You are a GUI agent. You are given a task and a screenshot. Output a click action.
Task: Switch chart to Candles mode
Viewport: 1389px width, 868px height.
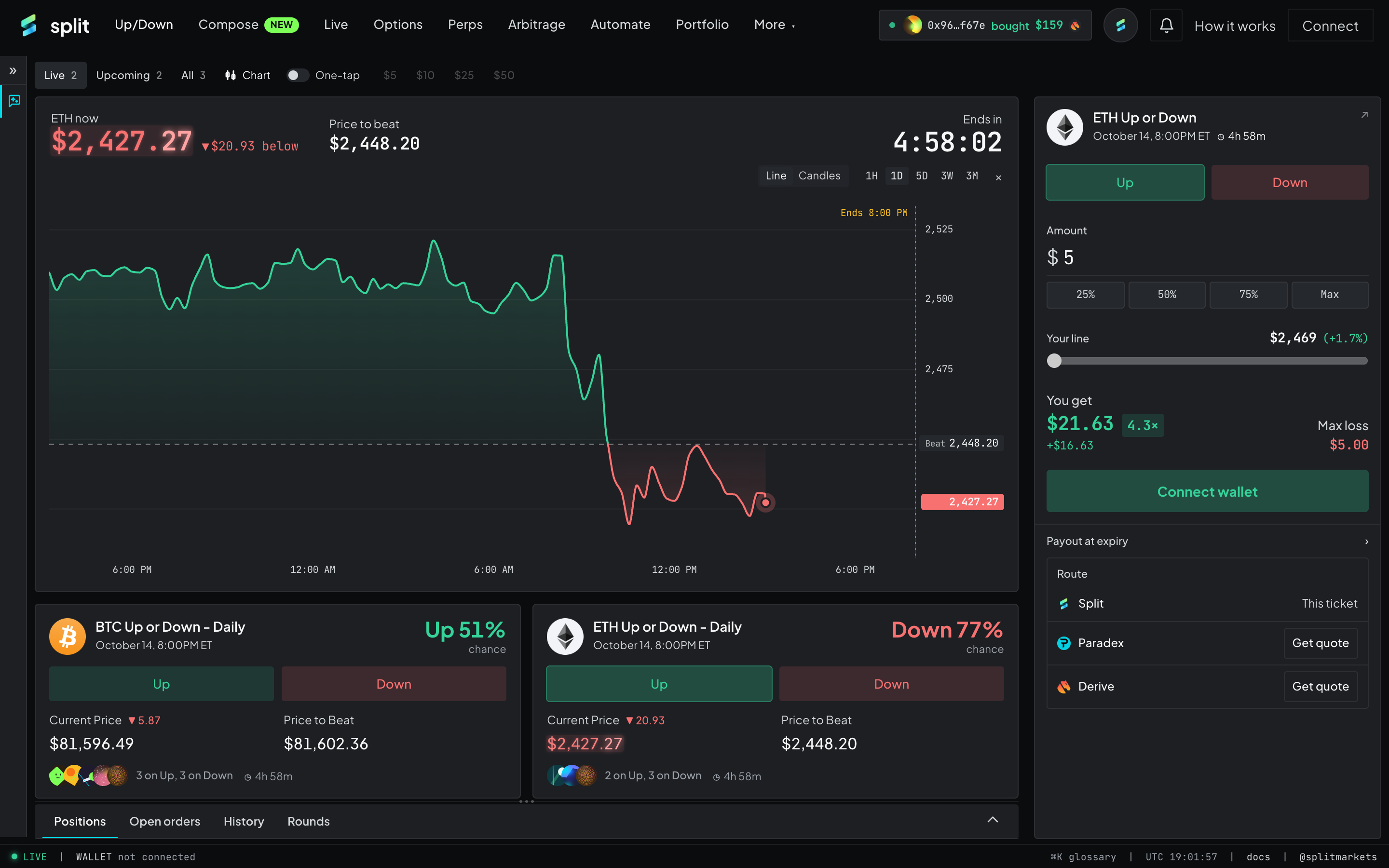[x=819, y=176]
